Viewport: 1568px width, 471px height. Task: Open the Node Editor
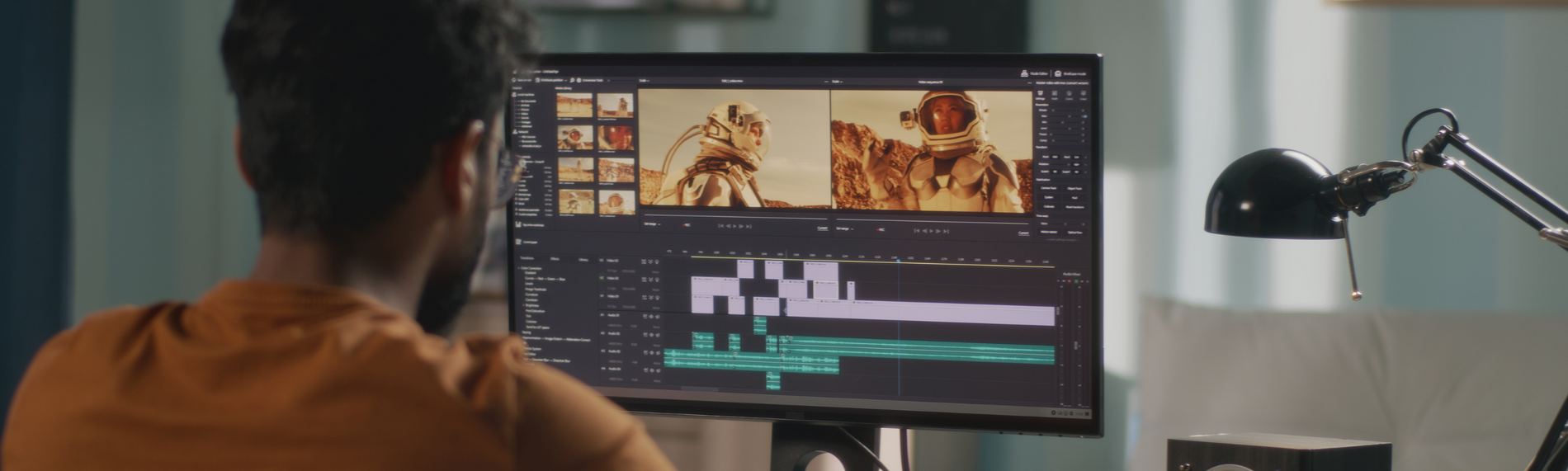1035,73
